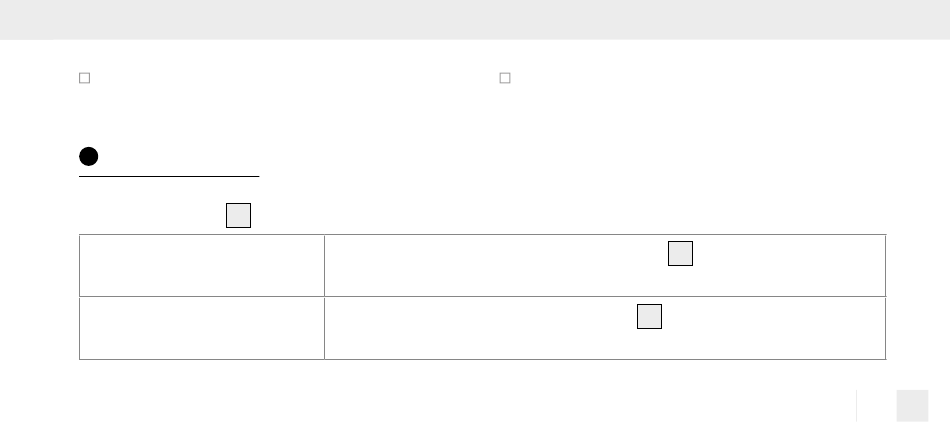Select the second row's narrow left cell
950x435 pixels.
(202, 328)
